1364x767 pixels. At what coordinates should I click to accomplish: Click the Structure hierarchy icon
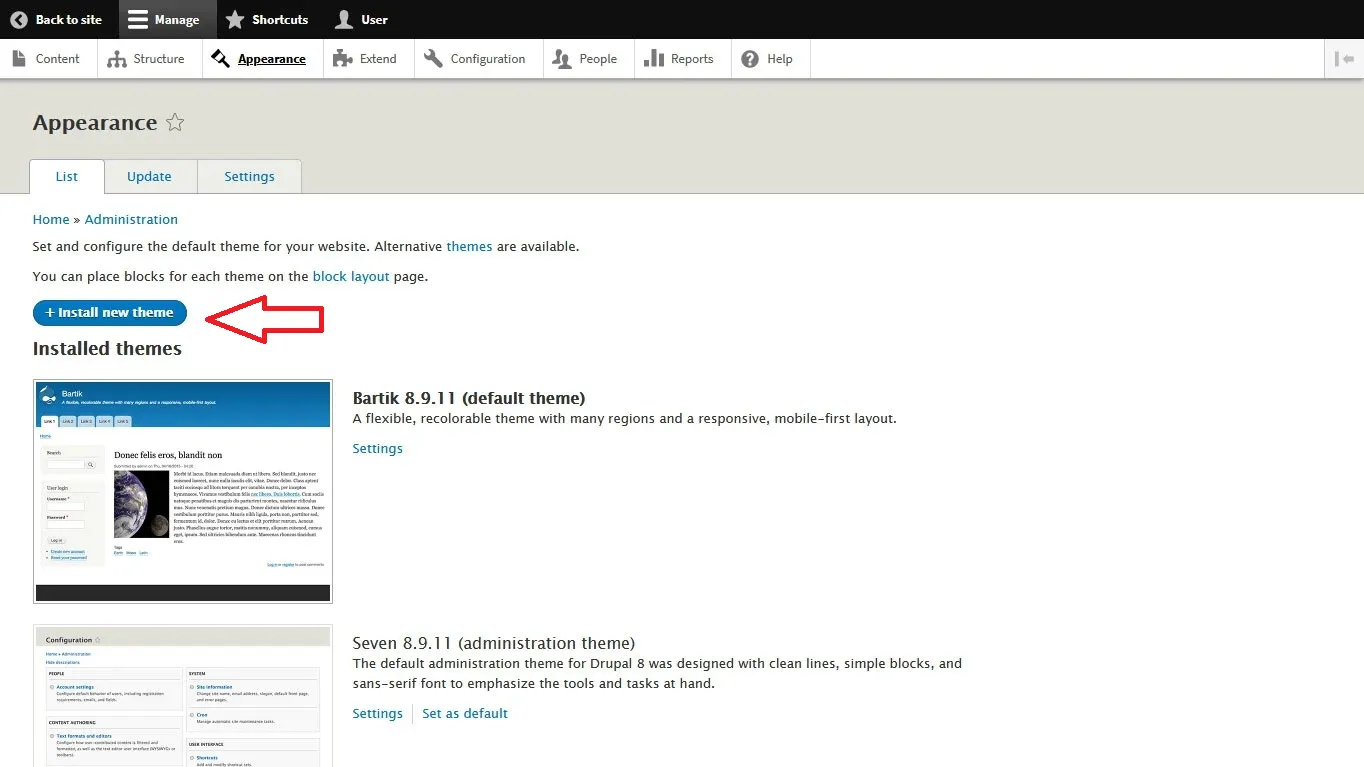pyautogui.click(x=117, y=59)
